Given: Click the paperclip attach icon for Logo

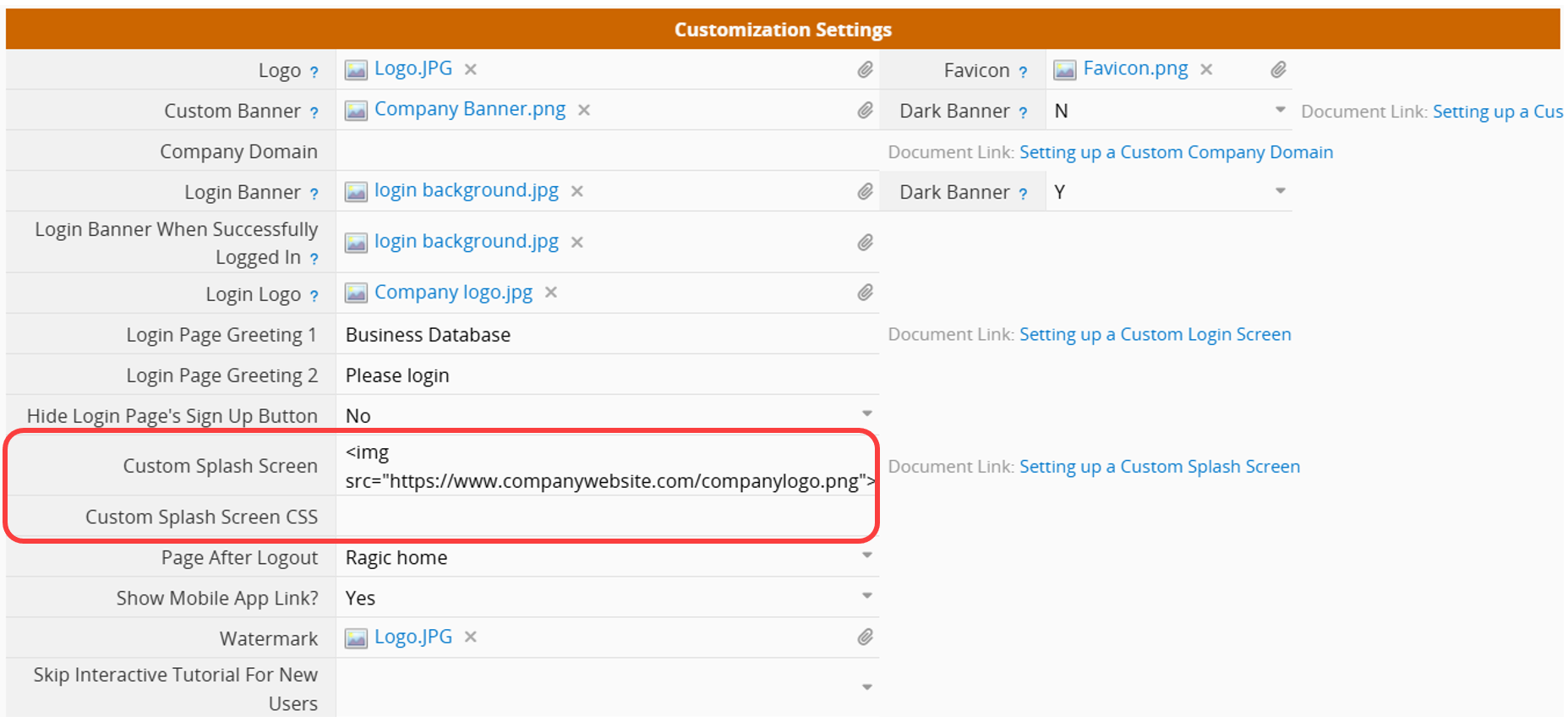Looking at the screenshot, I should tap(865, 70).
